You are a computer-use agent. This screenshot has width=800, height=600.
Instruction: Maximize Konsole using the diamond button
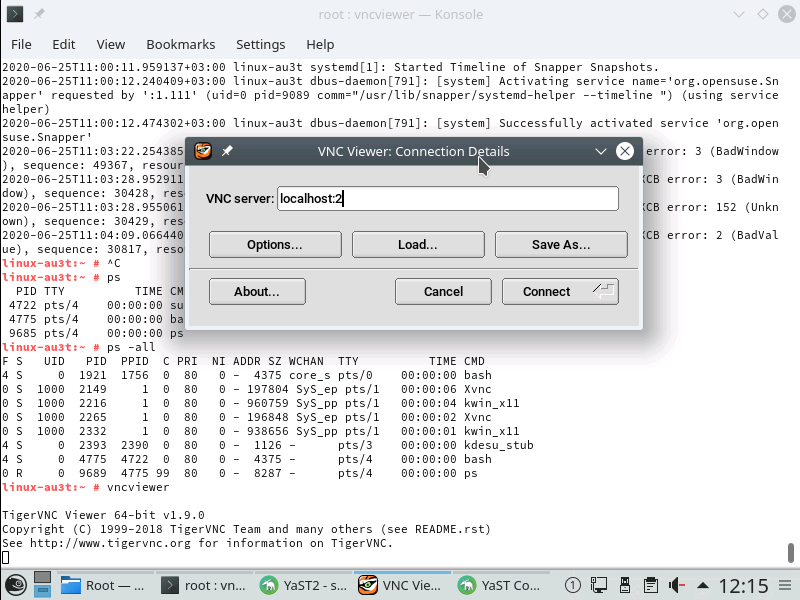coord(763,14)
